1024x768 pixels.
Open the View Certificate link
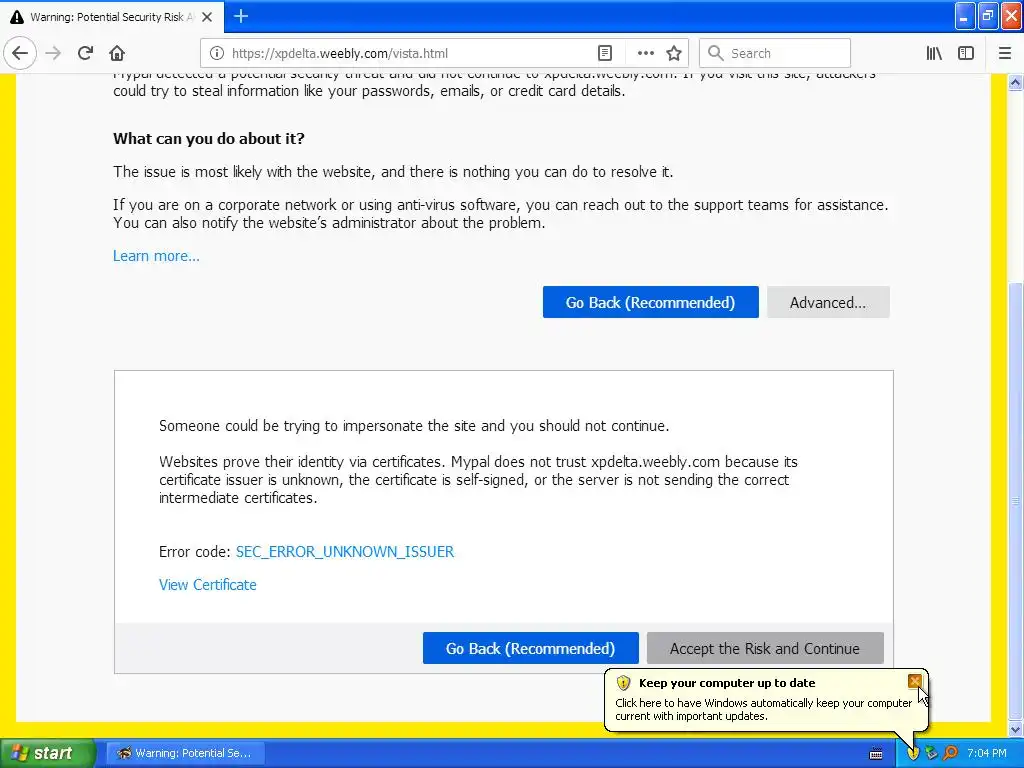(x=208, y=584)
